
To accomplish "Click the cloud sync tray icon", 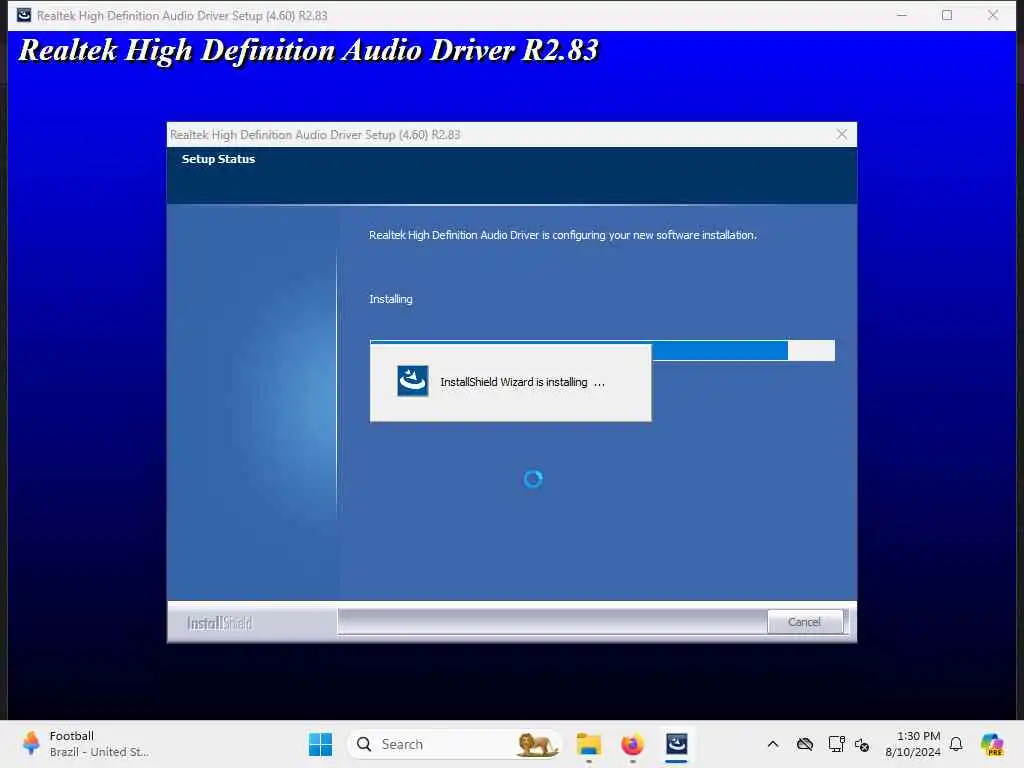I will [x=805, y=744].
